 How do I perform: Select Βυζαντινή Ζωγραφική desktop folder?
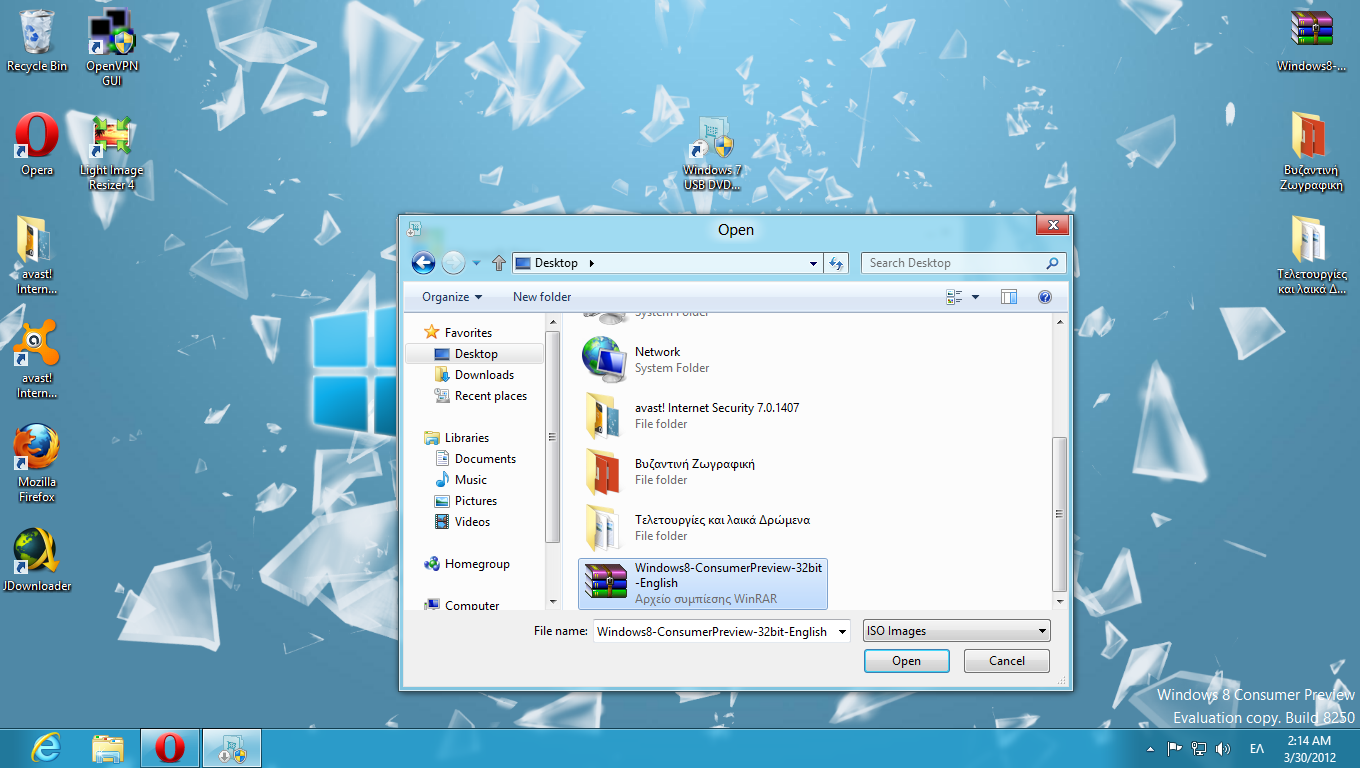coord(1312,150)
